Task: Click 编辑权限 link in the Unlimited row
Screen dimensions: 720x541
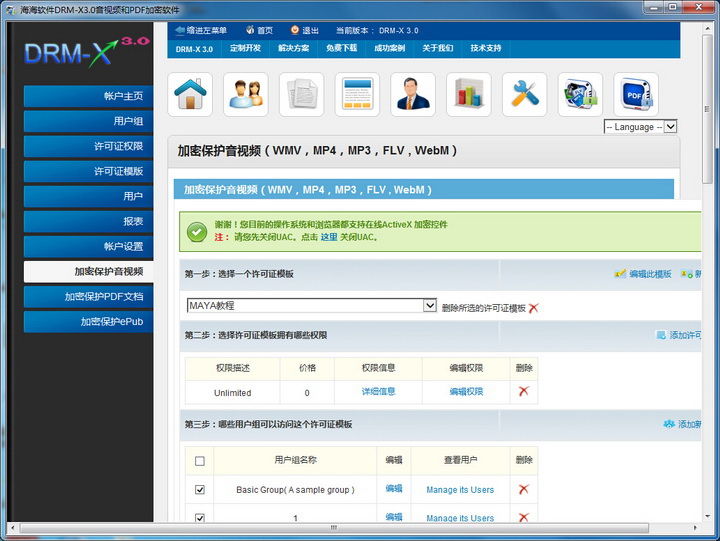Action: pos(466,391)
